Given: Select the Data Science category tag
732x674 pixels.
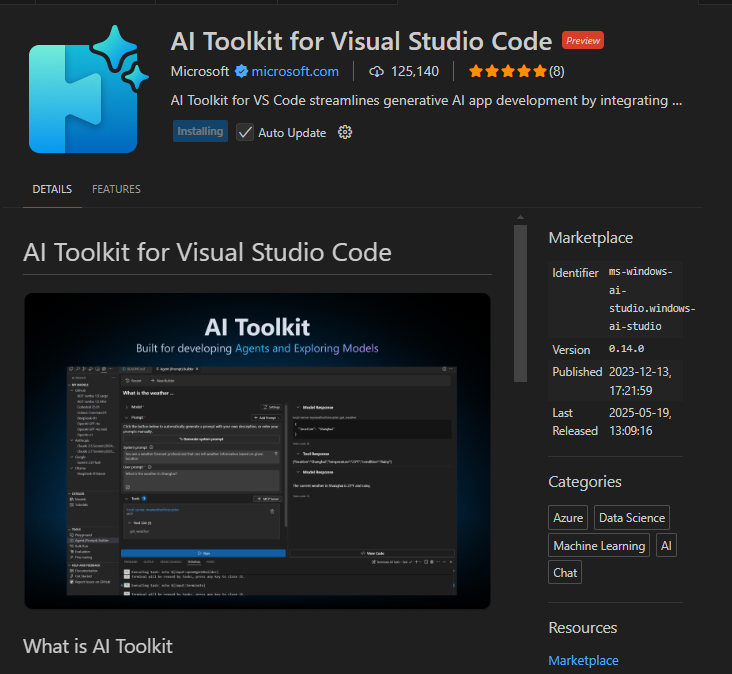Looking at the screenshot, I should pos(632,518).
